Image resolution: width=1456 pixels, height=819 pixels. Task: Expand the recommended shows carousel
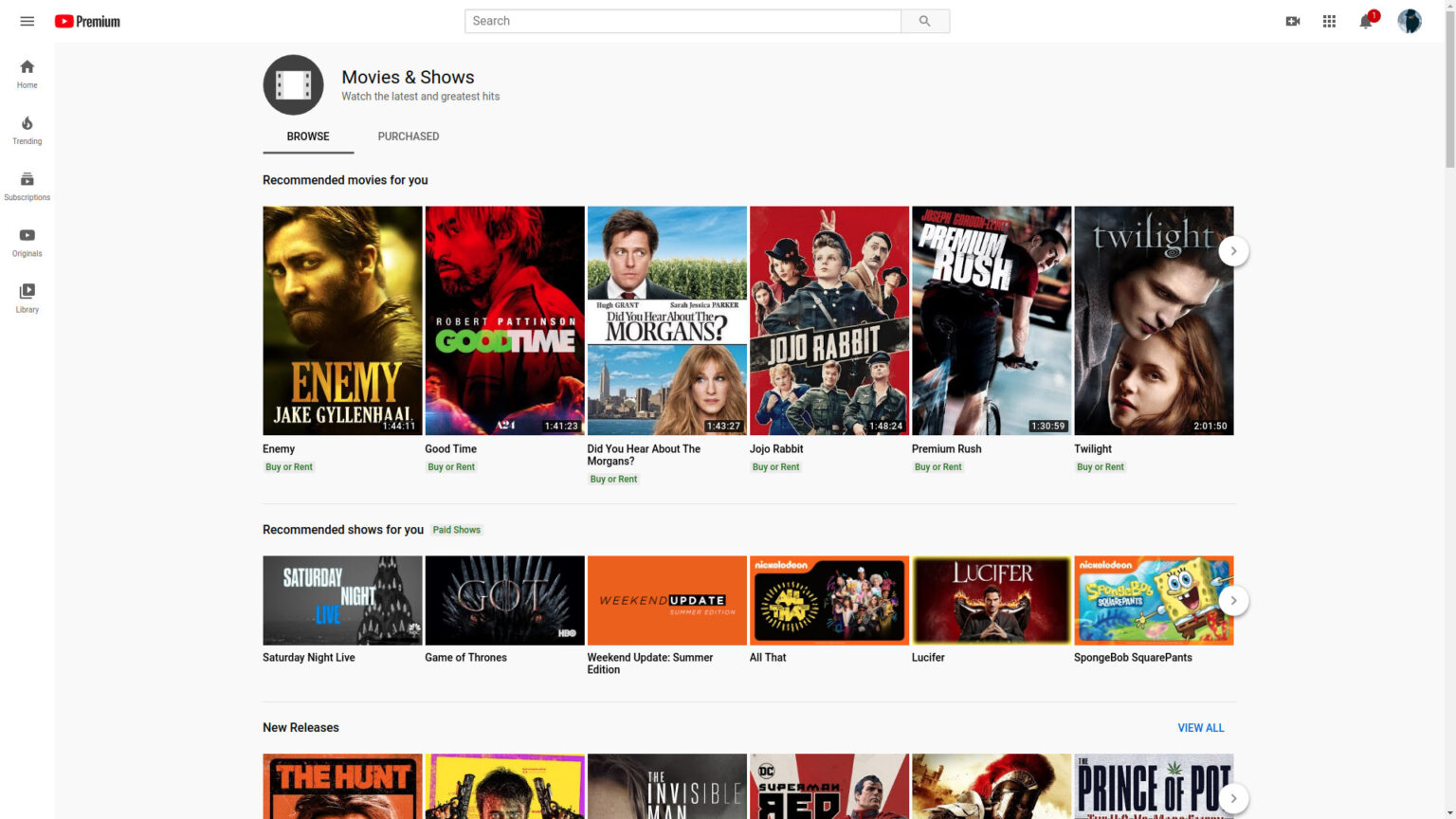pyautogui.click(x=1233, y=600)
